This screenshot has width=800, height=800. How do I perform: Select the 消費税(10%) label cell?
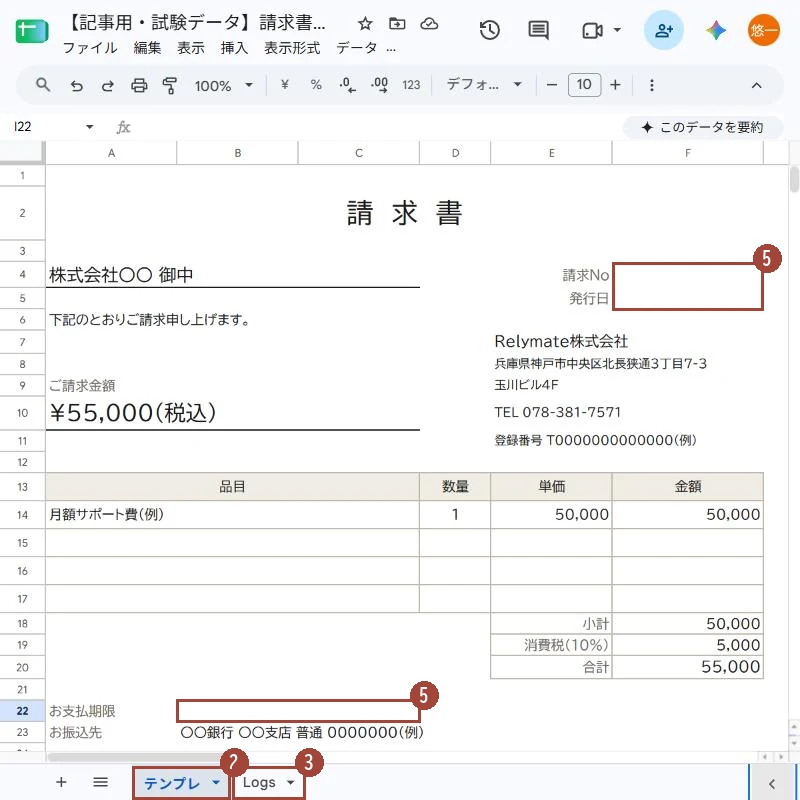551,645
